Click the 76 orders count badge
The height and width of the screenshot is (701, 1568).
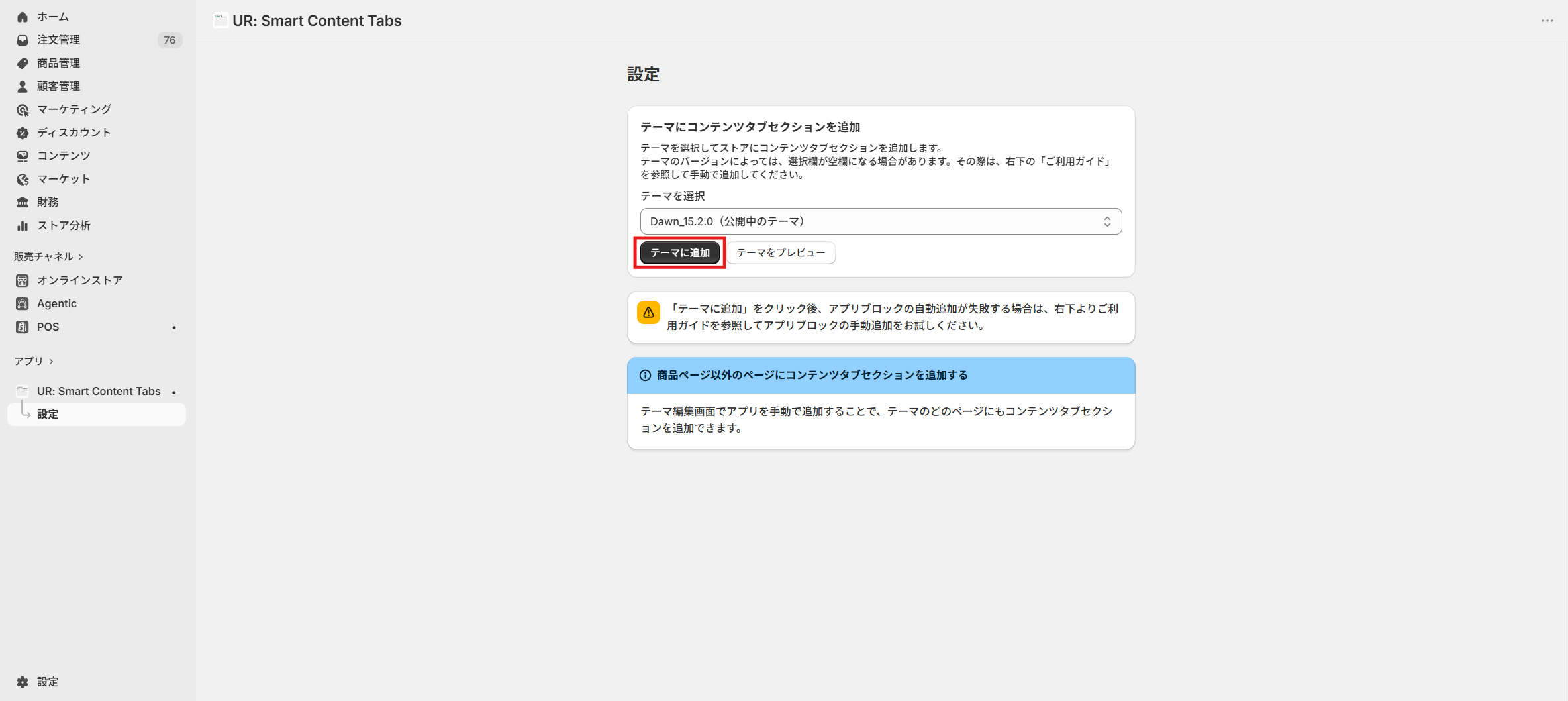(x=170, y=40)
